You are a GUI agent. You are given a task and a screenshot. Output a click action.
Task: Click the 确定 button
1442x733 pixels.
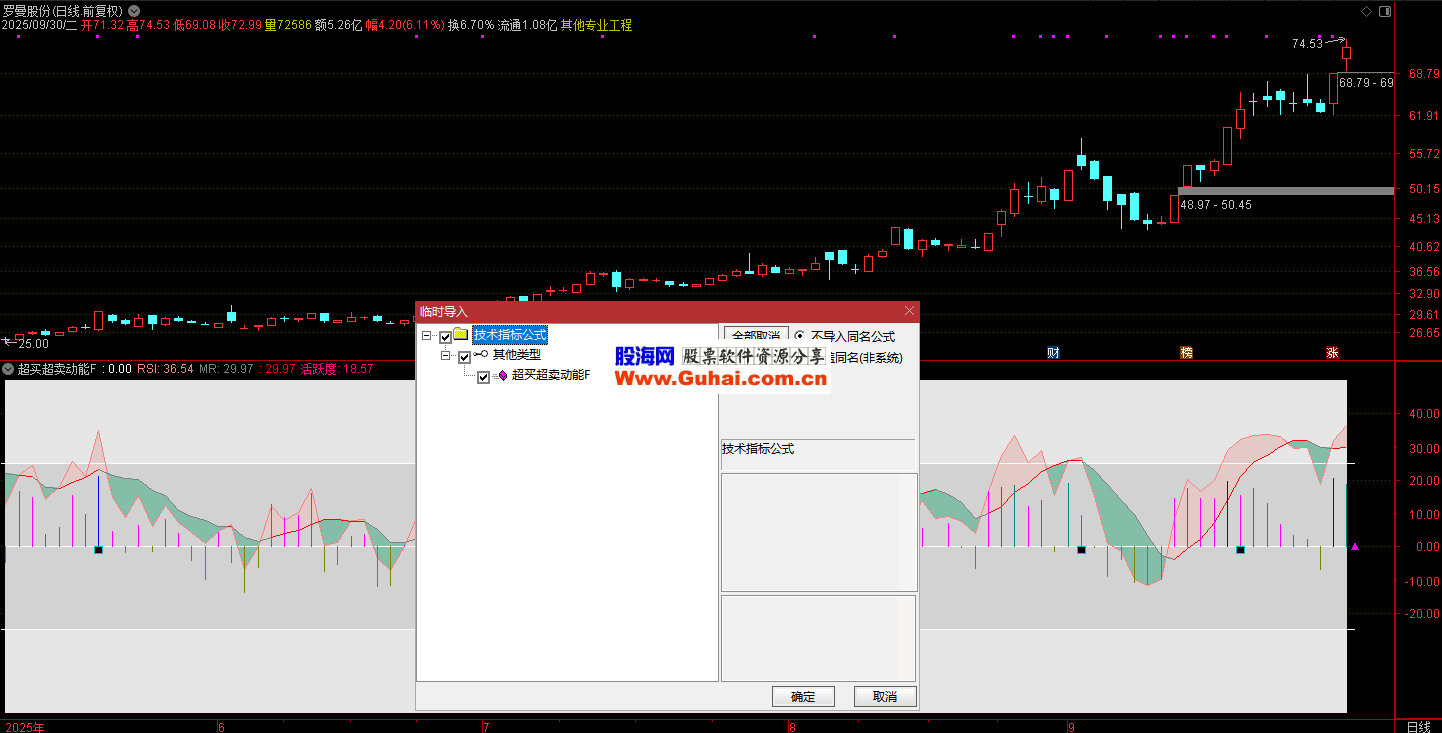click(803, 696)
